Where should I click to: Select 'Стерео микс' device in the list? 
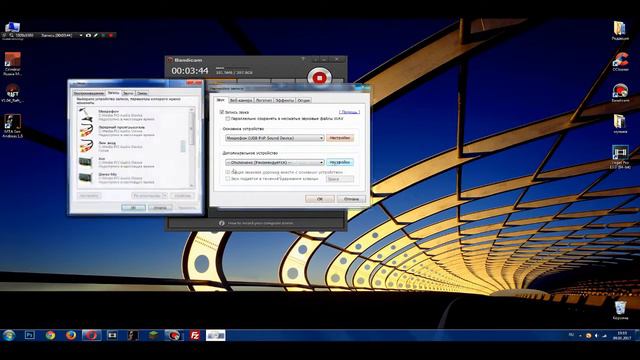tap(133, 178)
